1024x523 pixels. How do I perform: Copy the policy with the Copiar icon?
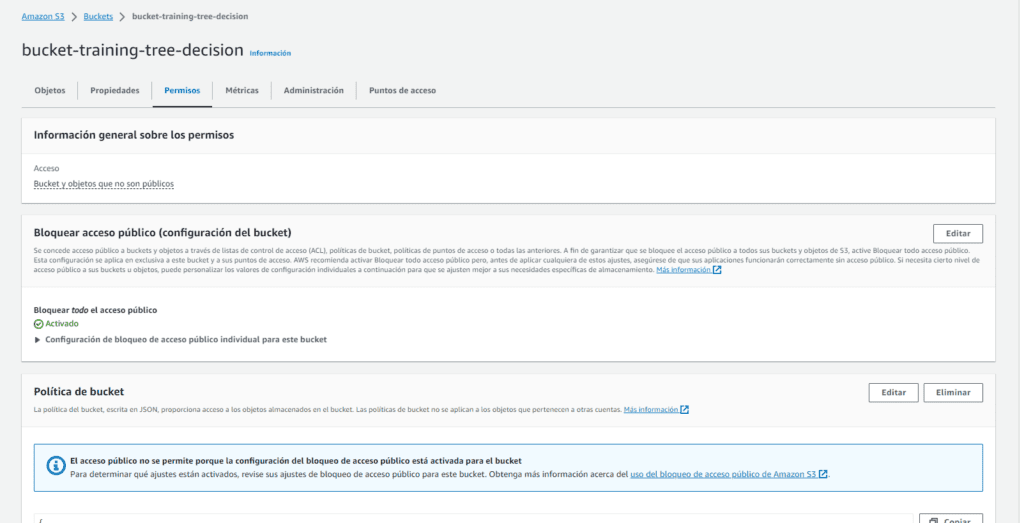coord(950,519)
